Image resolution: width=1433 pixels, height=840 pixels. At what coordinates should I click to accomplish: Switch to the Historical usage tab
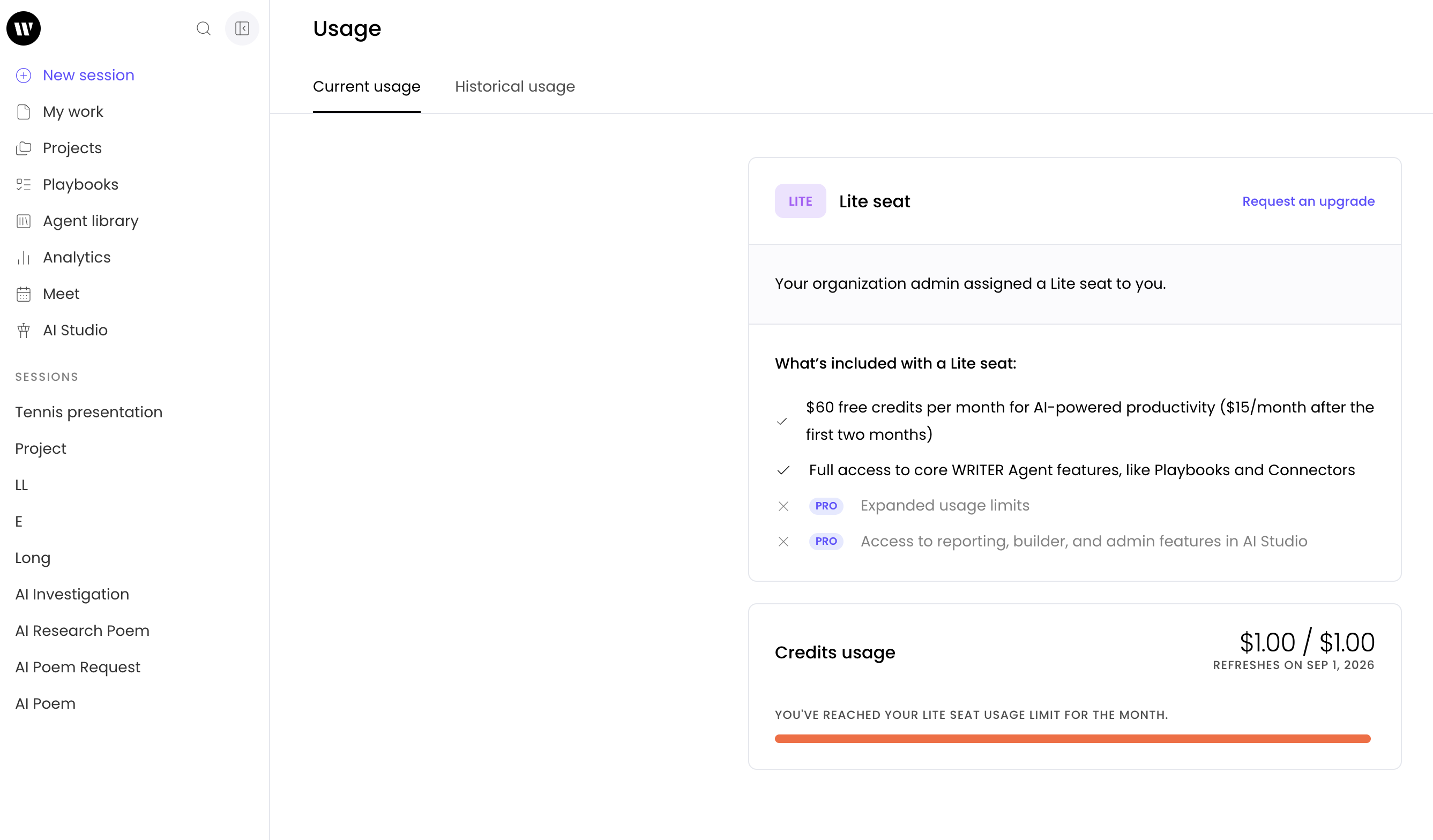point(514,86)
